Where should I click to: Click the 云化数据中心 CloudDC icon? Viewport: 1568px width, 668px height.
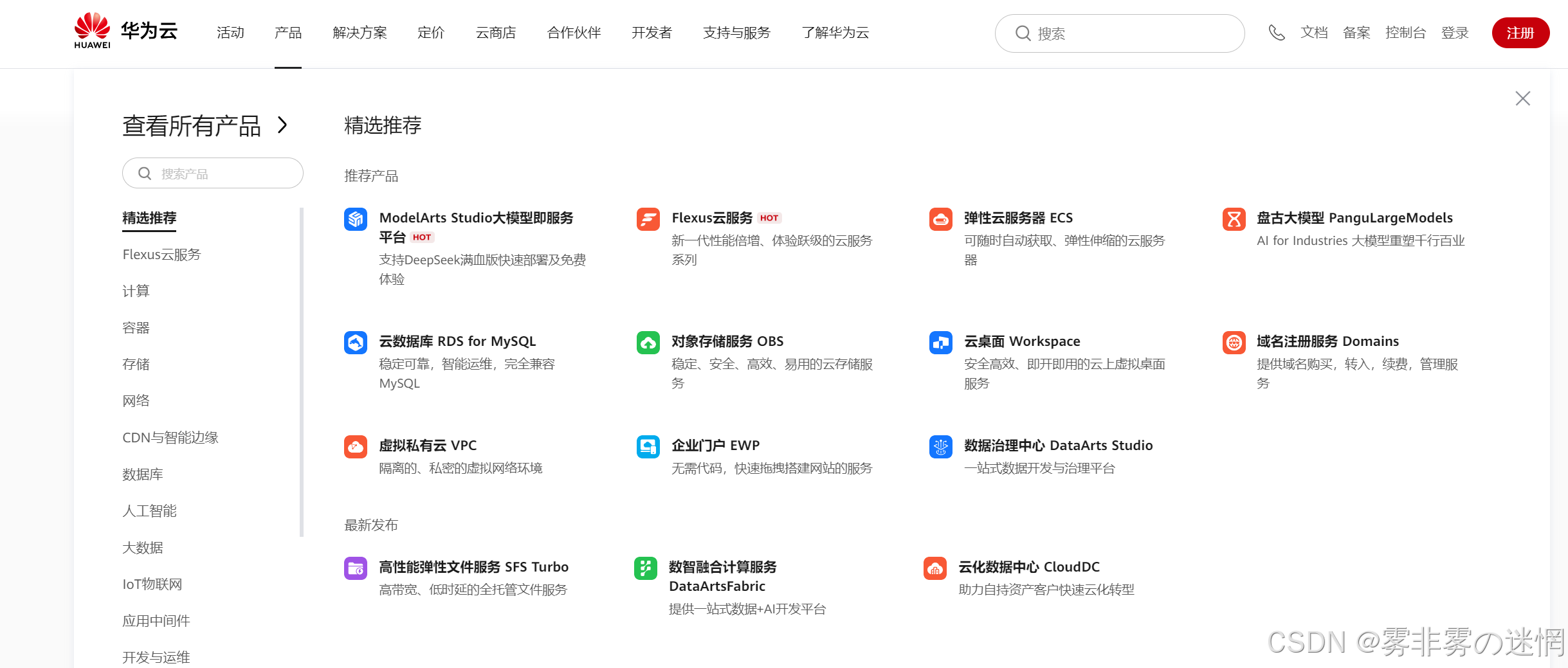pyautogui.click(x=935, y=568)
